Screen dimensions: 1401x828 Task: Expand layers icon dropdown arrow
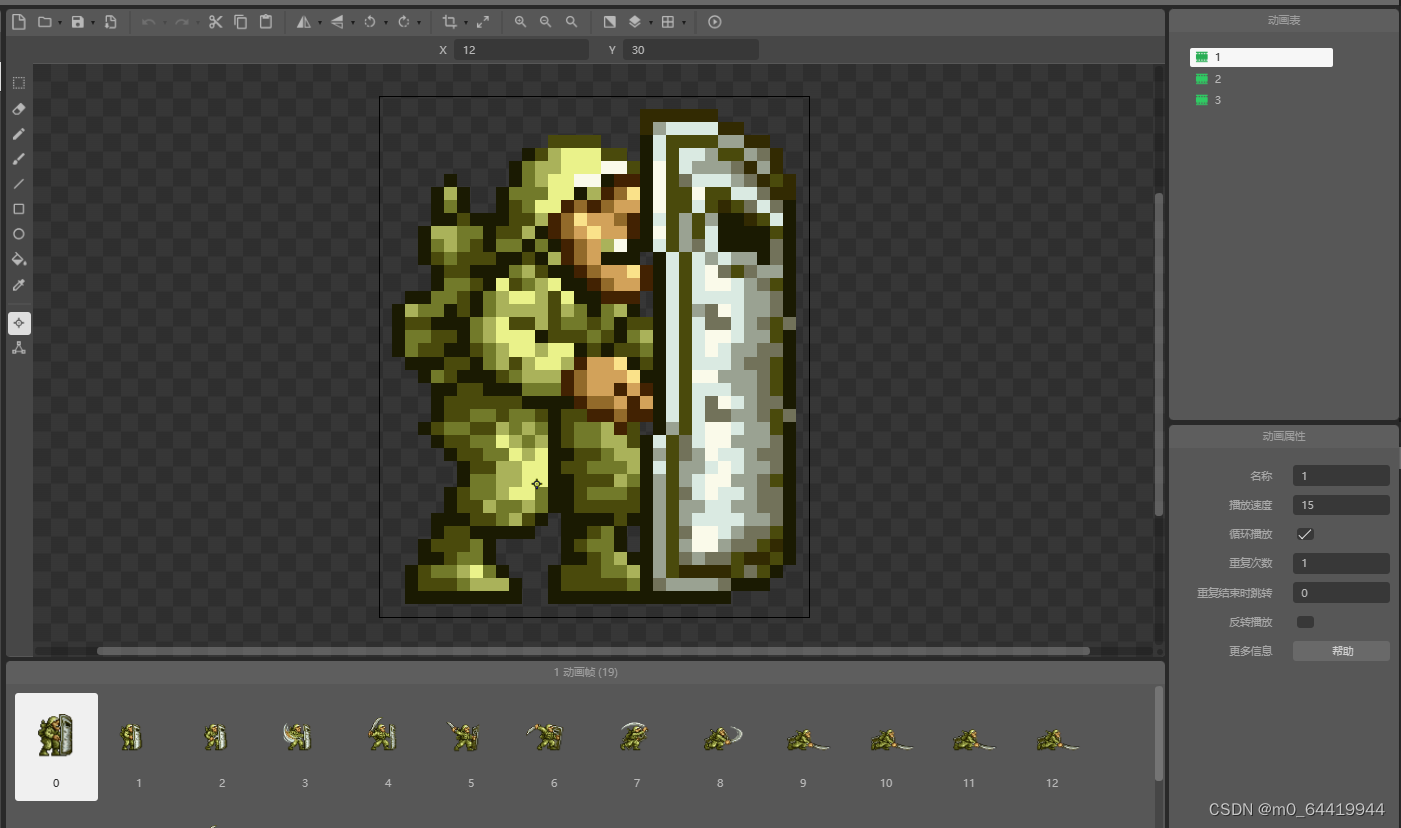pyautogui.click(x=651, y=23)
